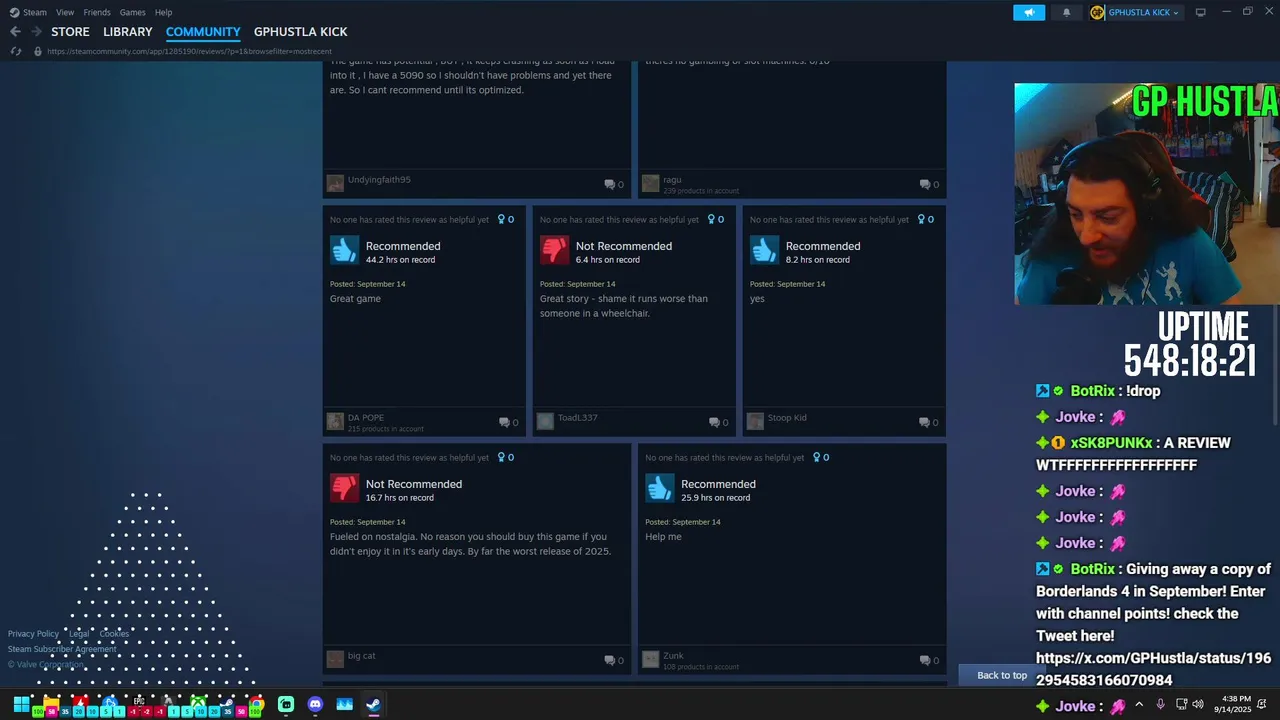Open the Xbox app taskbar icon
This screenshot has height=720, width=1280.
[x=199, y=704]
